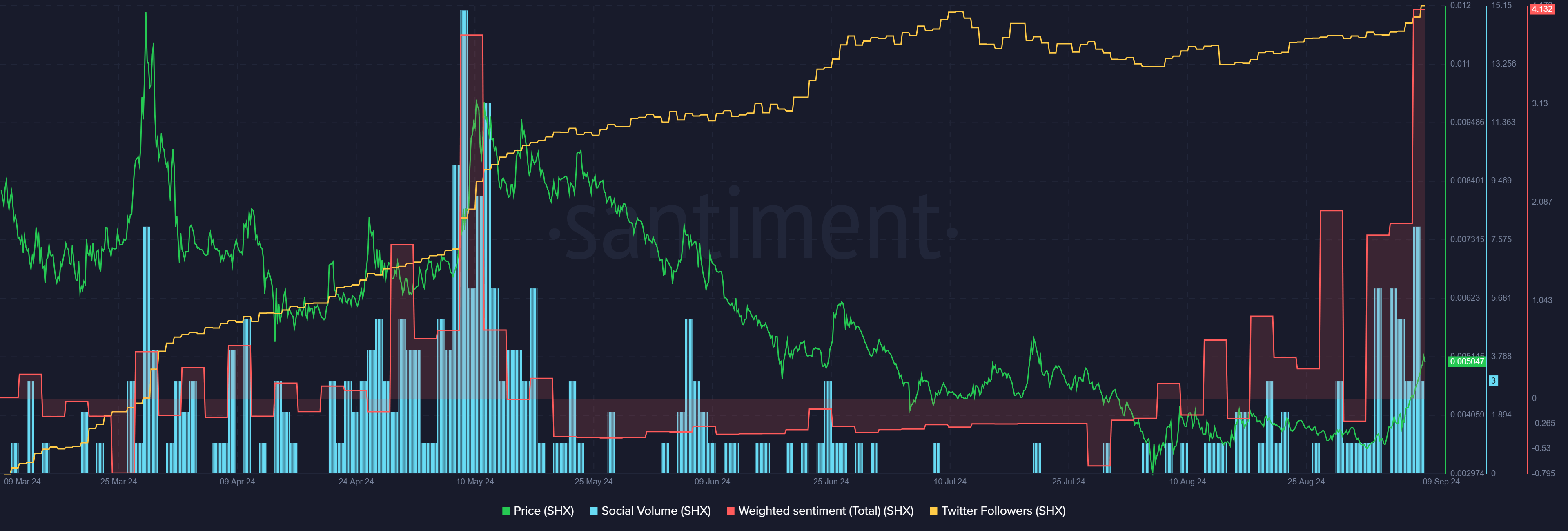Click the 3.13 sentiment axis value

[x=1540, y=103]
